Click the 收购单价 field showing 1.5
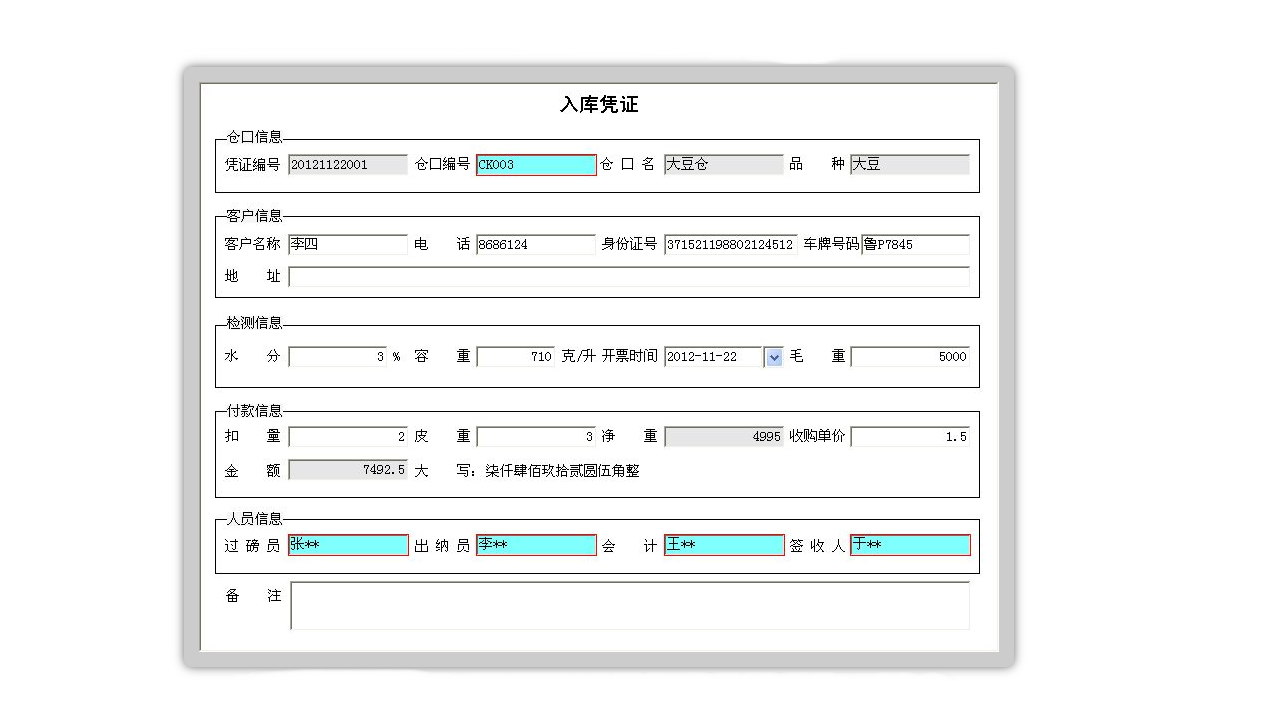This screenshot has width=1280, height=720. point(910,437)
